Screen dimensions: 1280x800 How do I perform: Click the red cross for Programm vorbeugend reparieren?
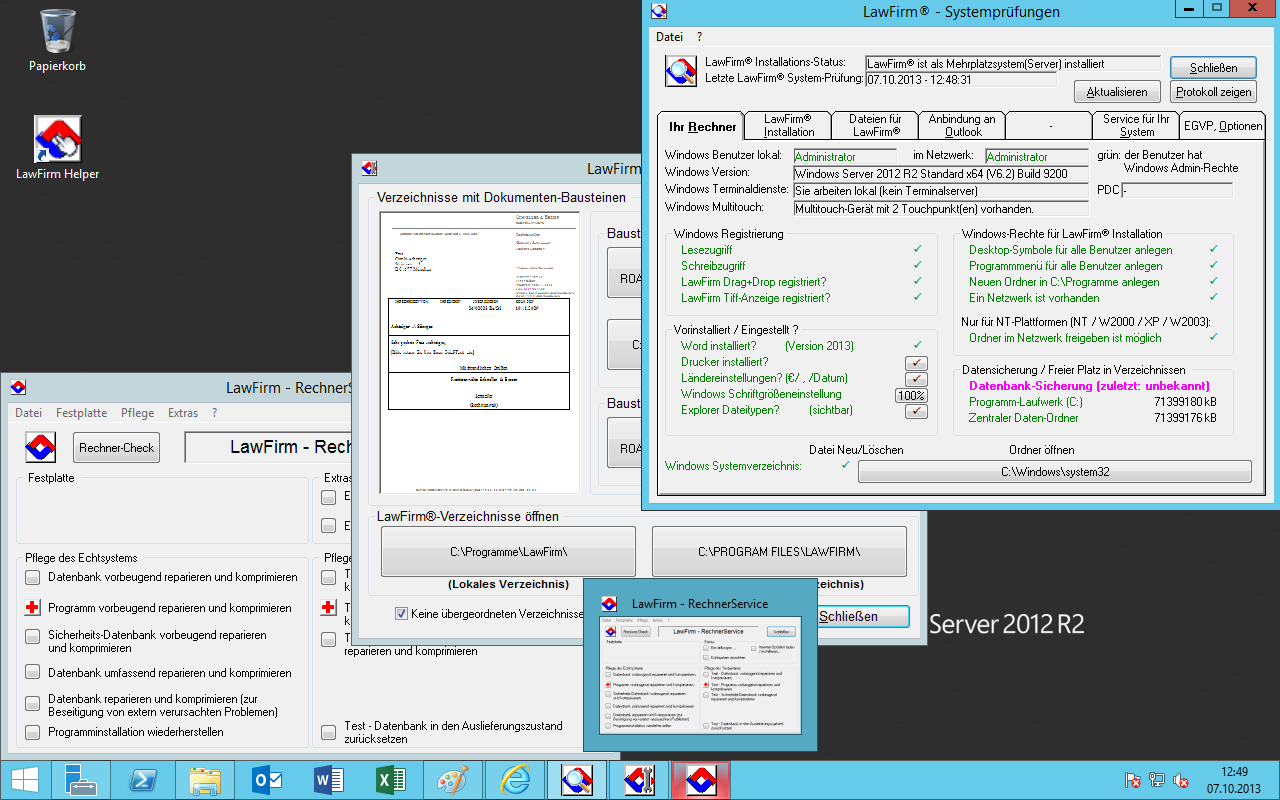(x=33, y=608)
